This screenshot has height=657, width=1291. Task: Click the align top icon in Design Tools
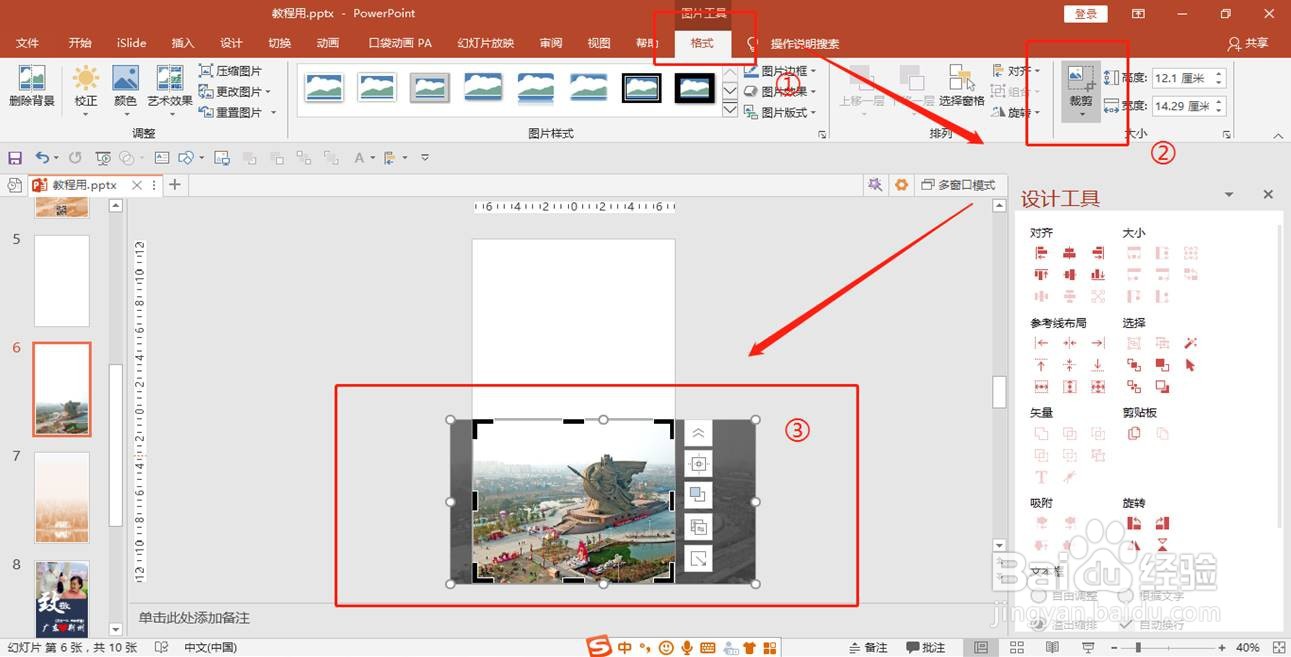click(x=1041, y=275)
